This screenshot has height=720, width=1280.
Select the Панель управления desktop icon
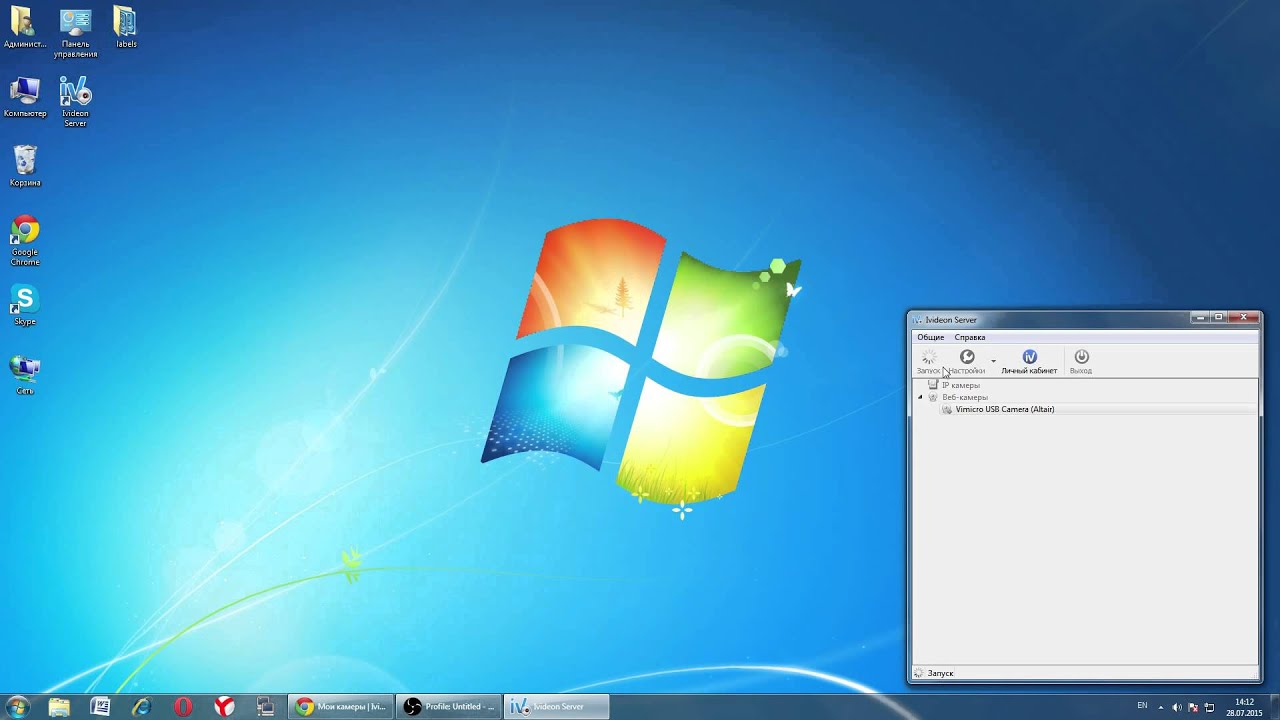tap(76, 32)
